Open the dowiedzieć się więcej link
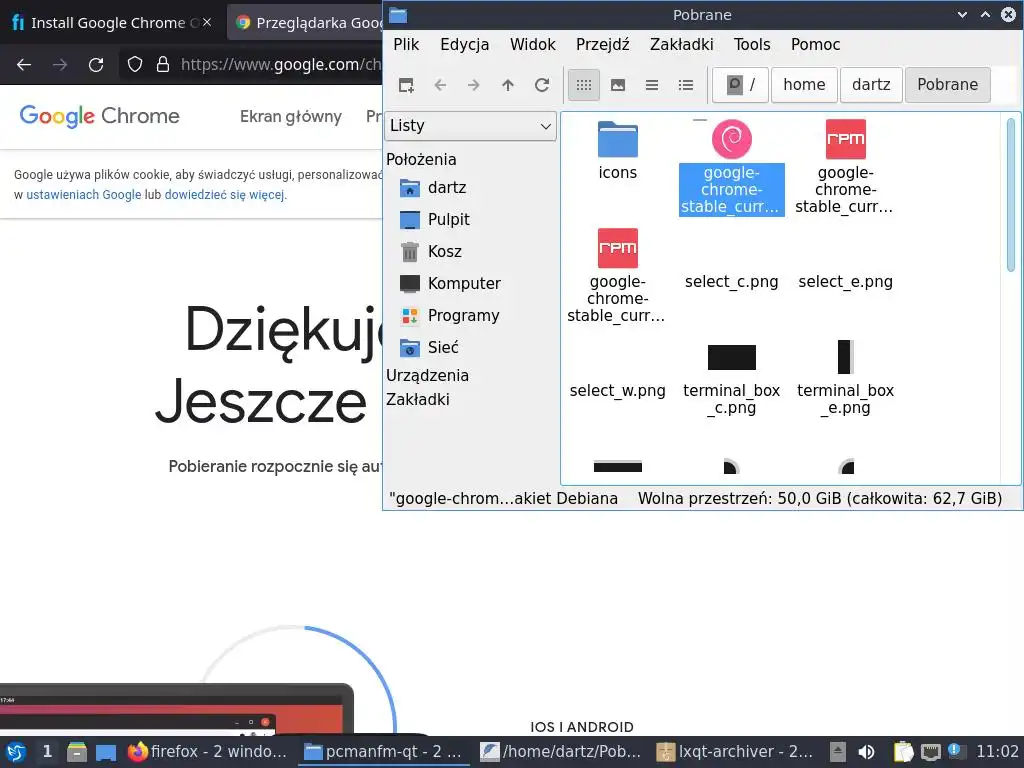Image resolution: width=1024 pixels, height=768 pixels. coord(225,195)
